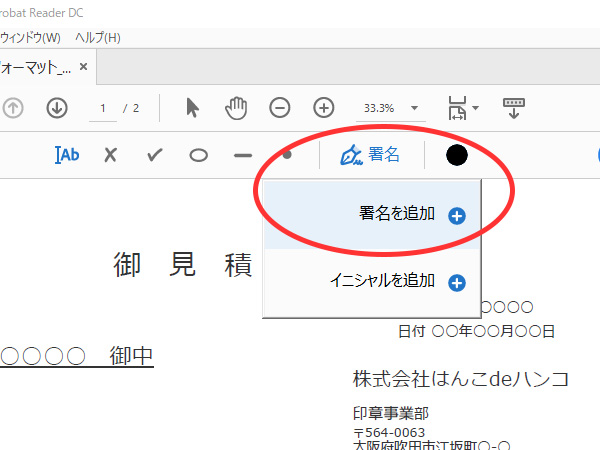Zoom out with the minus icon
The image size is (600, 450).
280,107
